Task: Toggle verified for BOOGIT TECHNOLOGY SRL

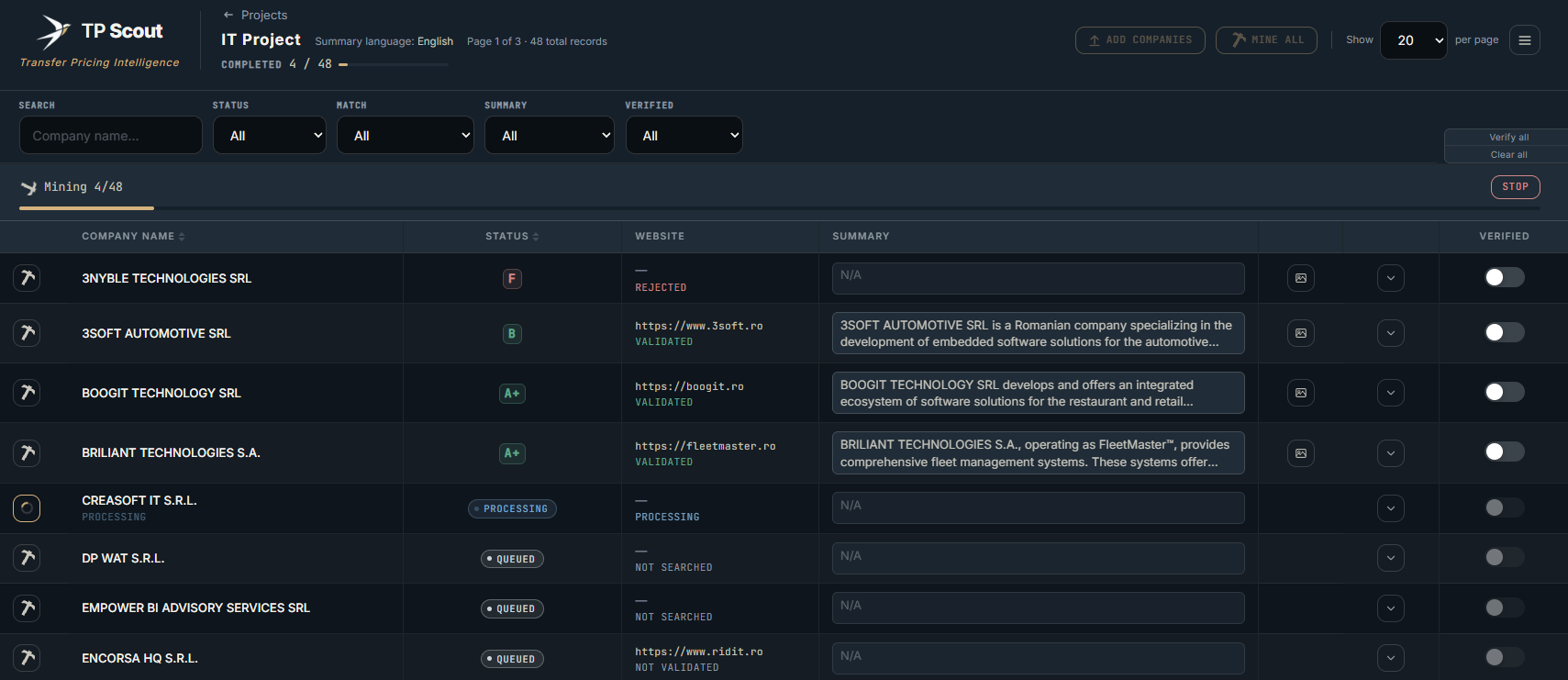Action: (1505, 392)
